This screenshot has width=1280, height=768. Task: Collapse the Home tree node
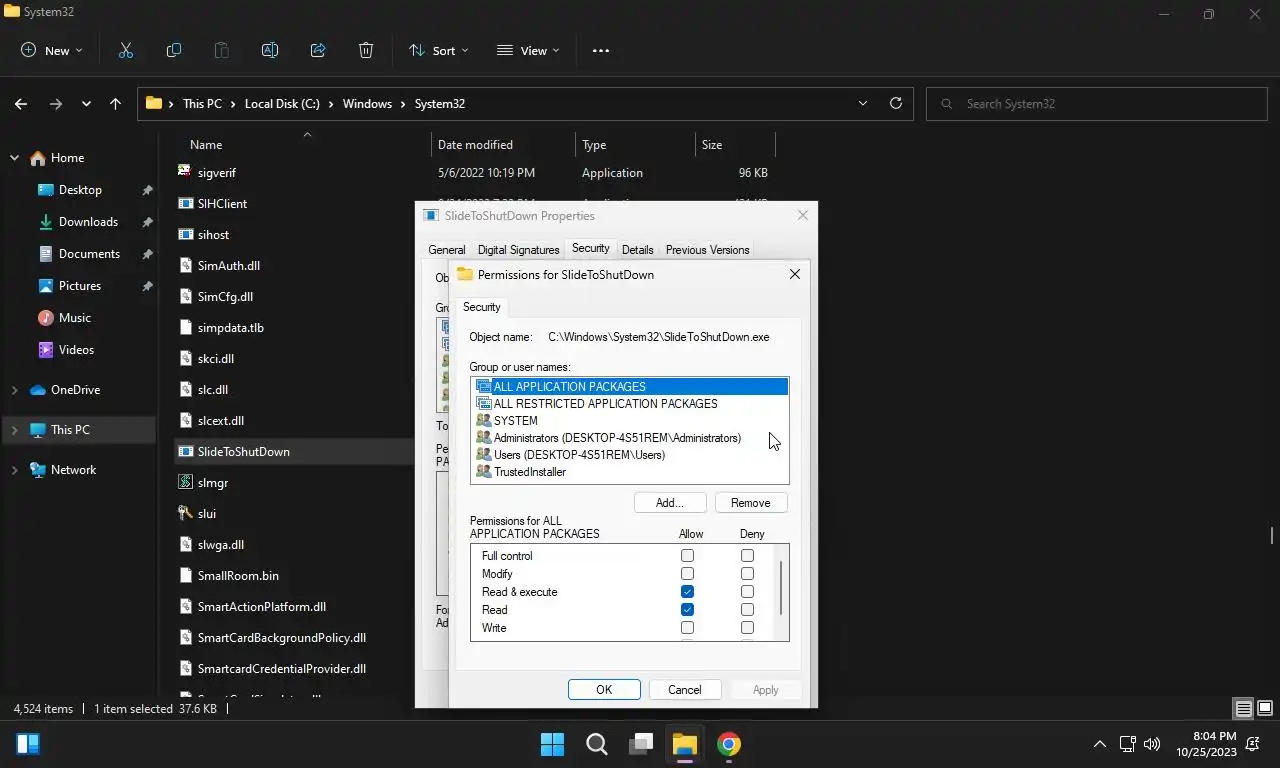(x=15, y=158)
